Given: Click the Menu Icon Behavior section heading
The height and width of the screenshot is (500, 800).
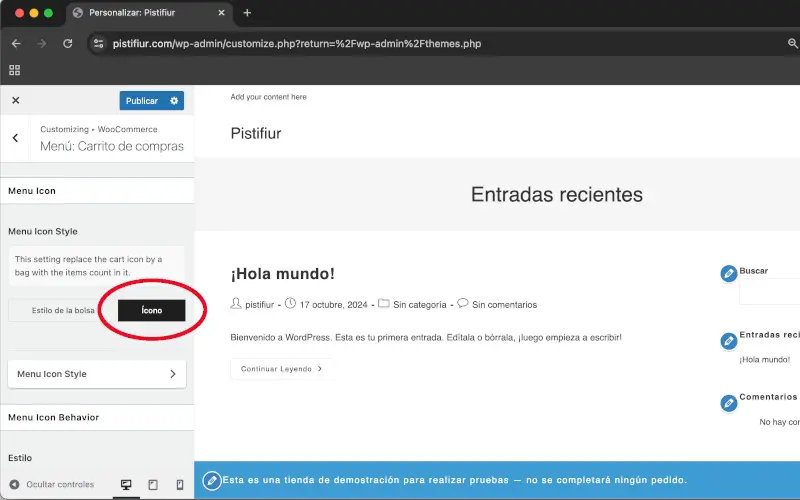Looking at the screenshot, I should (x=54, y=417).
